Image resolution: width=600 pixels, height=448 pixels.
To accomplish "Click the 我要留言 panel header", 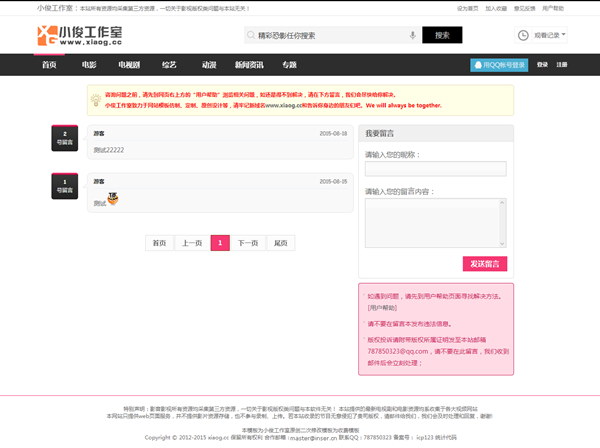I will click(436, 134).
